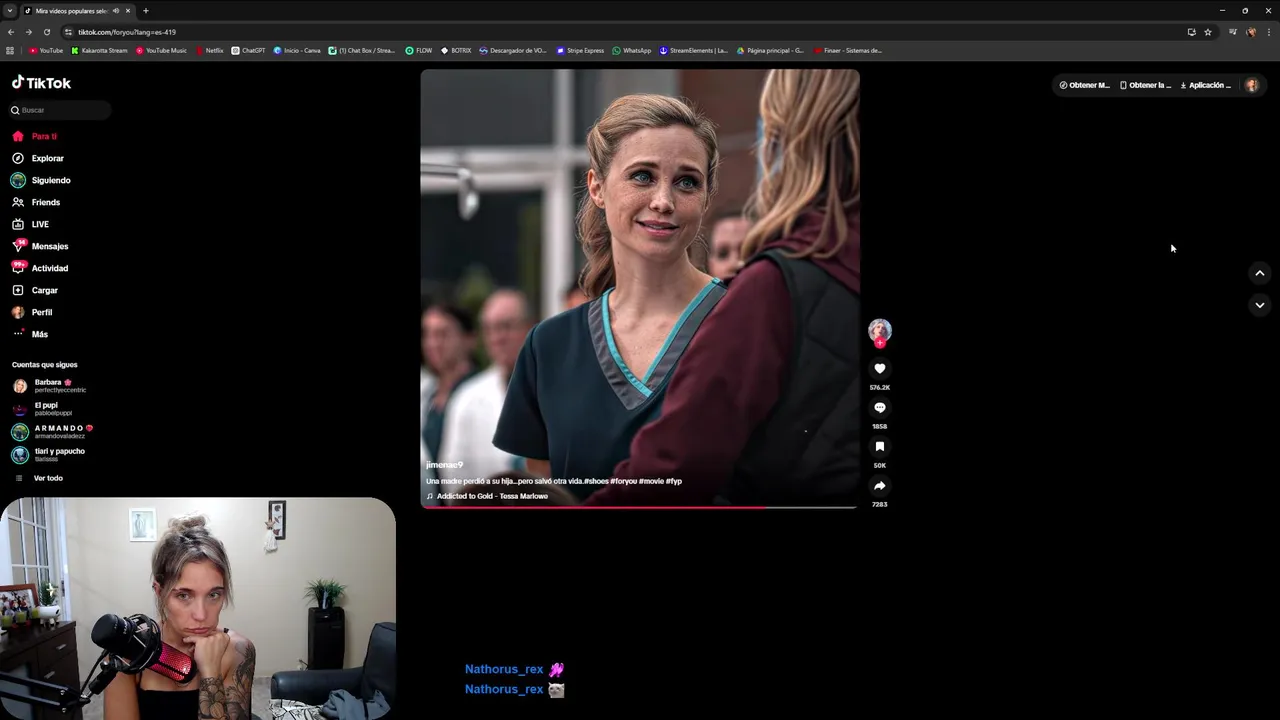Screen dimensions: 1280x720
Task: Seek on the red video progress bar
Action: (639, 507)
